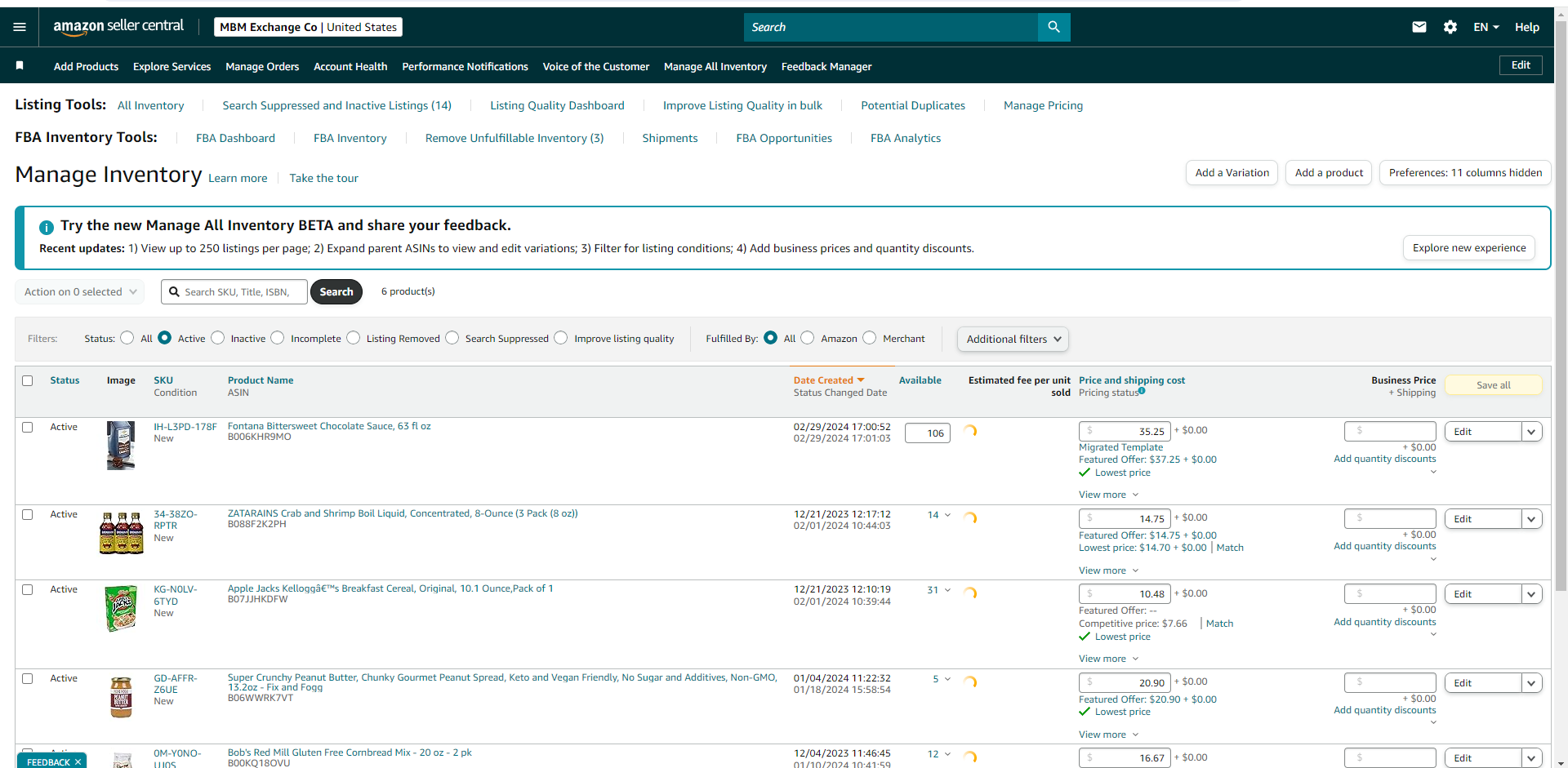
Task: Select the Incomplete status filter
Action: click(x=278, y=338)
